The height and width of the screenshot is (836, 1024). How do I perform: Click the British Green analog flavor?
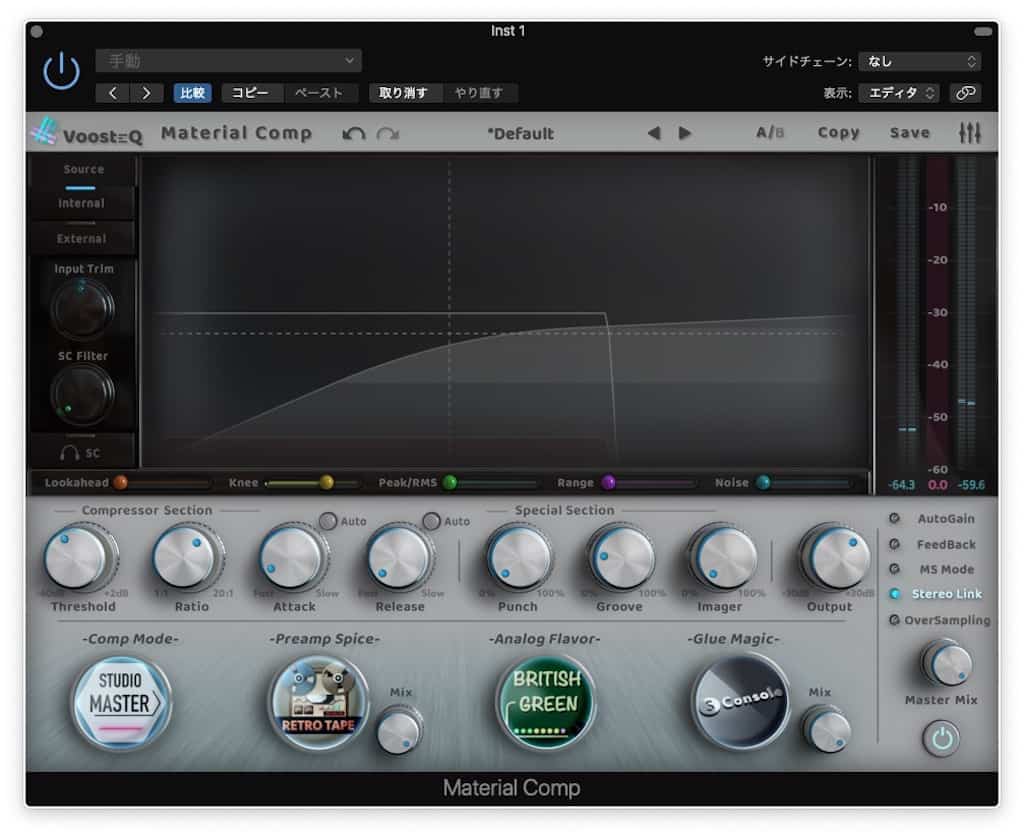click(x=546, y=702)
